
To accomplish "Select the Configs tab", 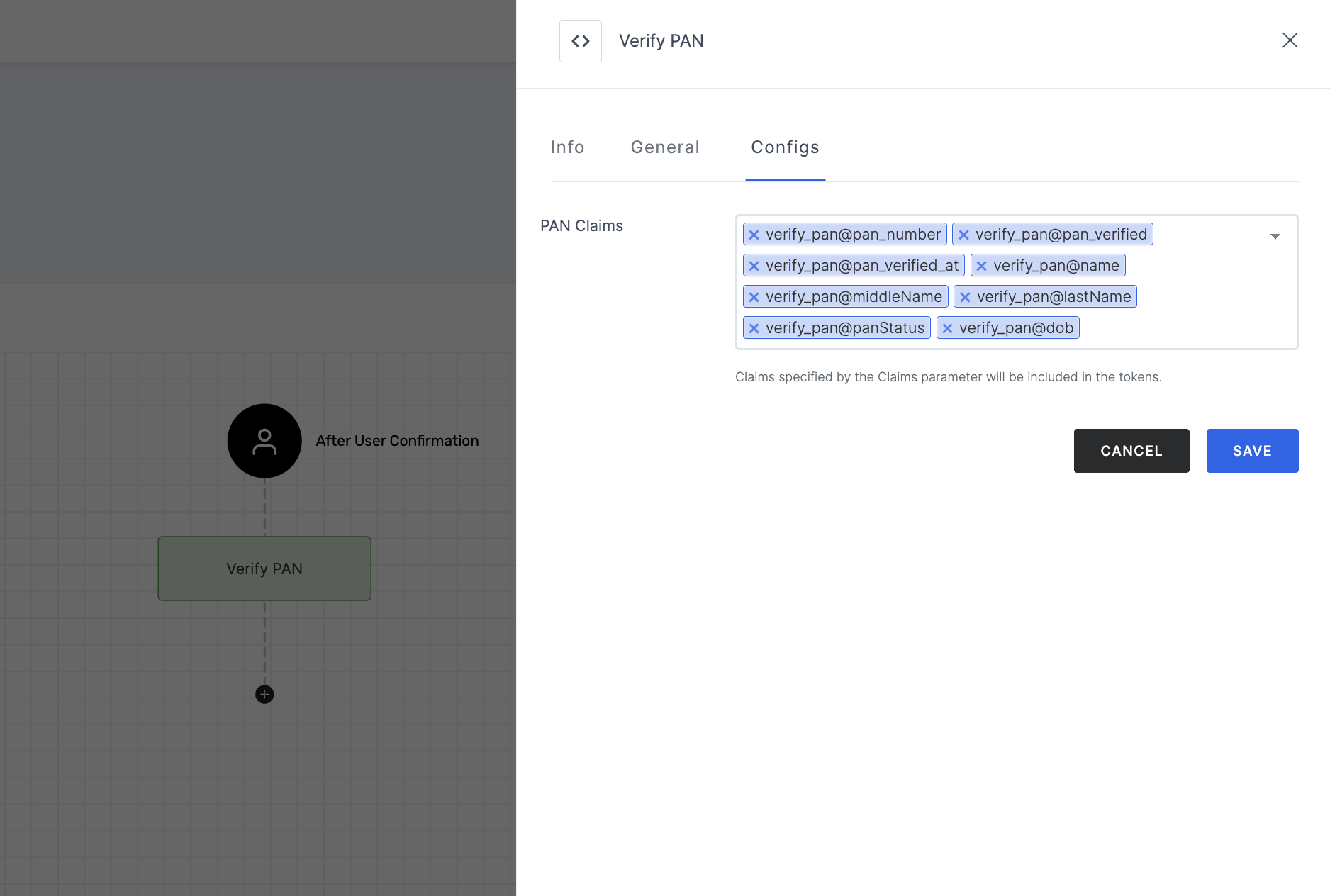I will click(x=785, y=147).
